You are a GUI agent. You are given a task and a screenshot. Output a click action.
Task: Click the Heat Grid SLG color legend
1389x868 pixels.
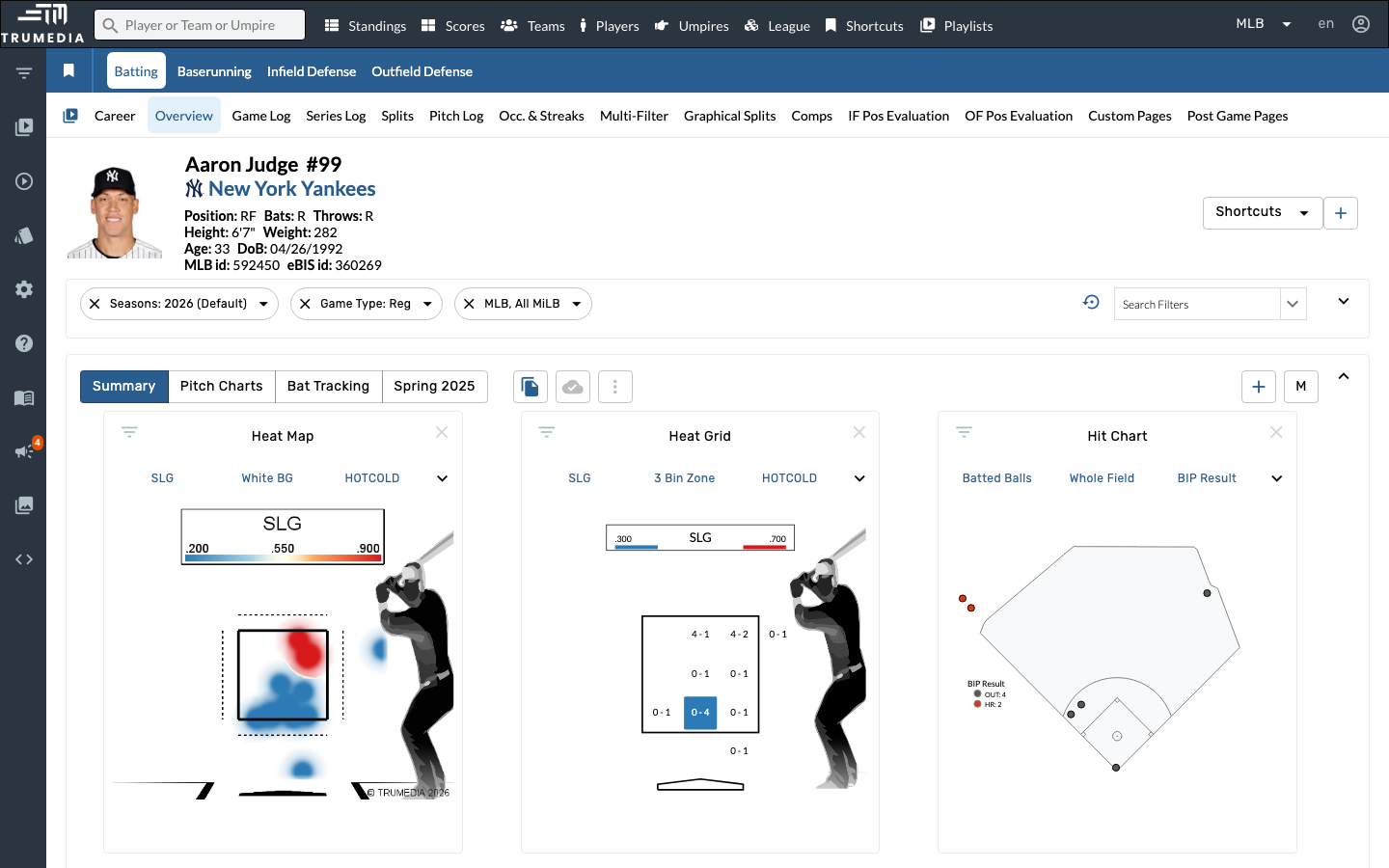point(700,538)
